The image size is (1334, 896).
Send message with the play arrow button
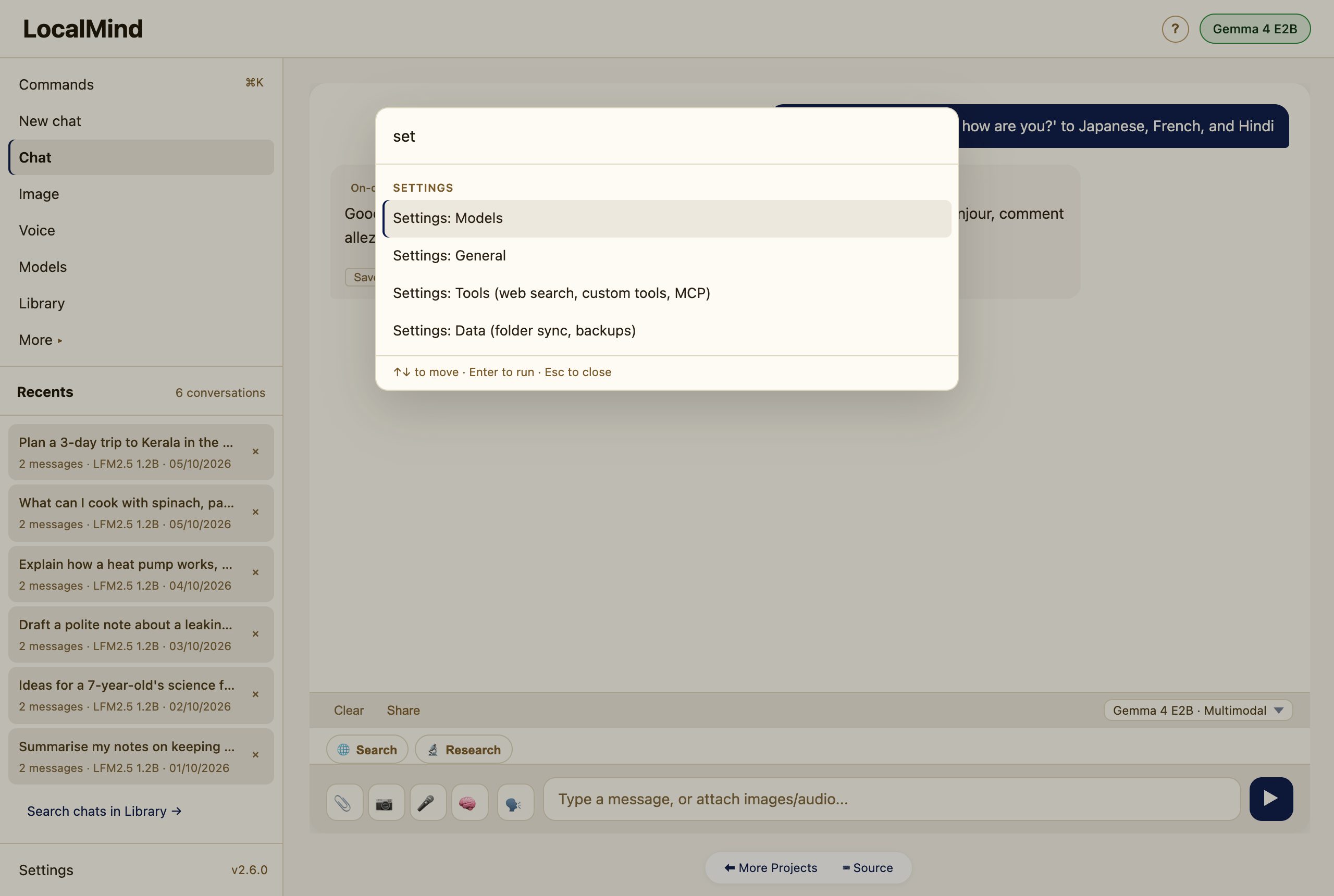[x=1270, y=798]
